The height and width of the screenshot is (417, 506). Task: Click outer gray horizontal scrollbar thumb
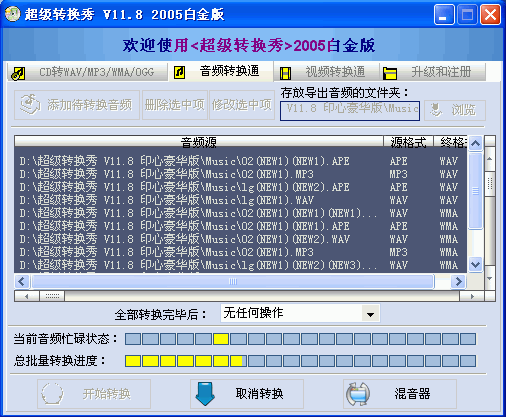(x=52, y=296)
